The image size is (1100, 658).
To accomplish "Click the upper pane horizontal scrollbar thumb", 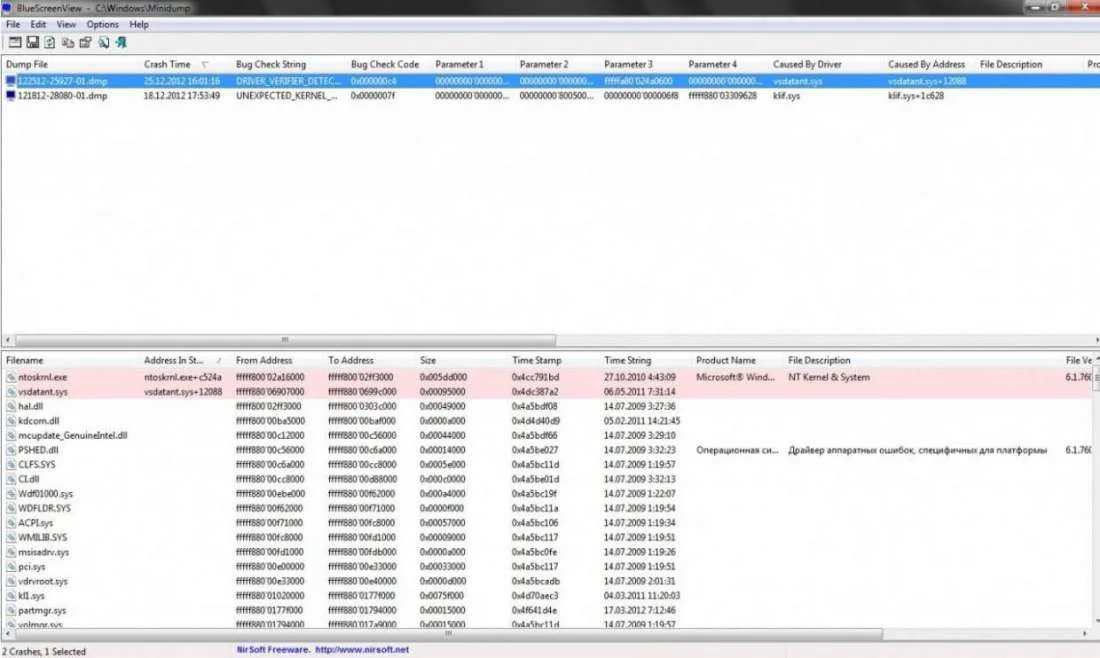I will (x=286, y=340).
